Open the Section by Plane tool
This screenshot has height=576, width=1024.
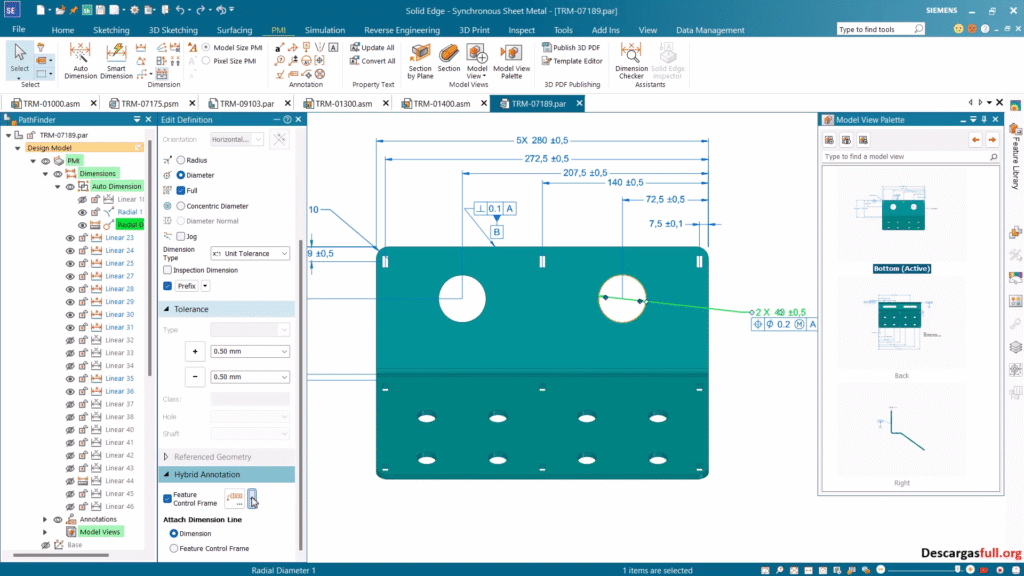[x=422, y=58]
